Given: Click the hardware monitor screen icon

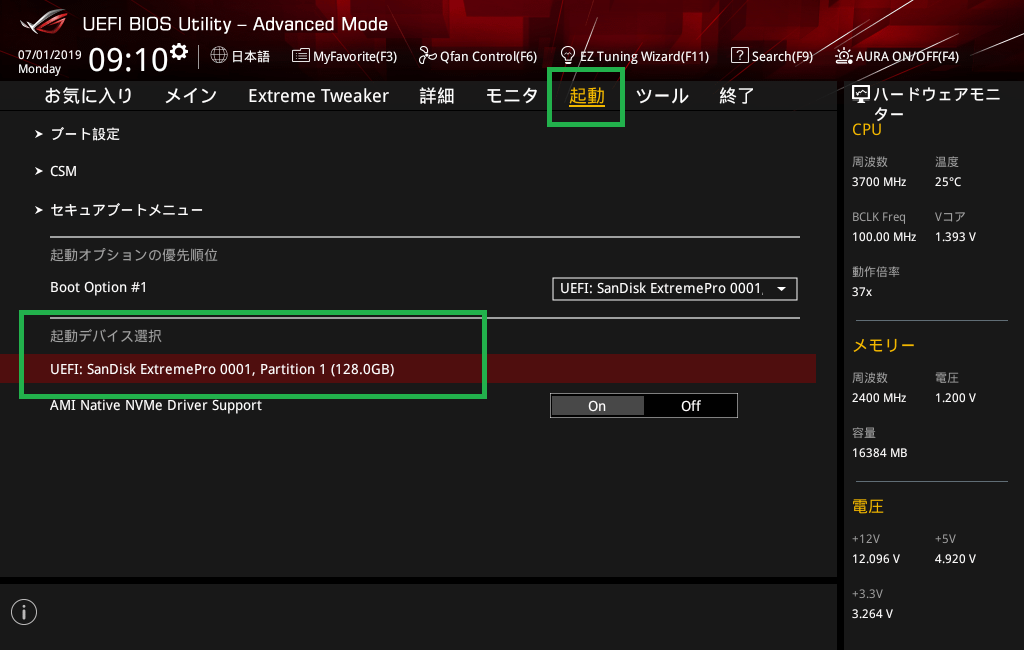Looking at the screenshot, I should click(861, 95).
